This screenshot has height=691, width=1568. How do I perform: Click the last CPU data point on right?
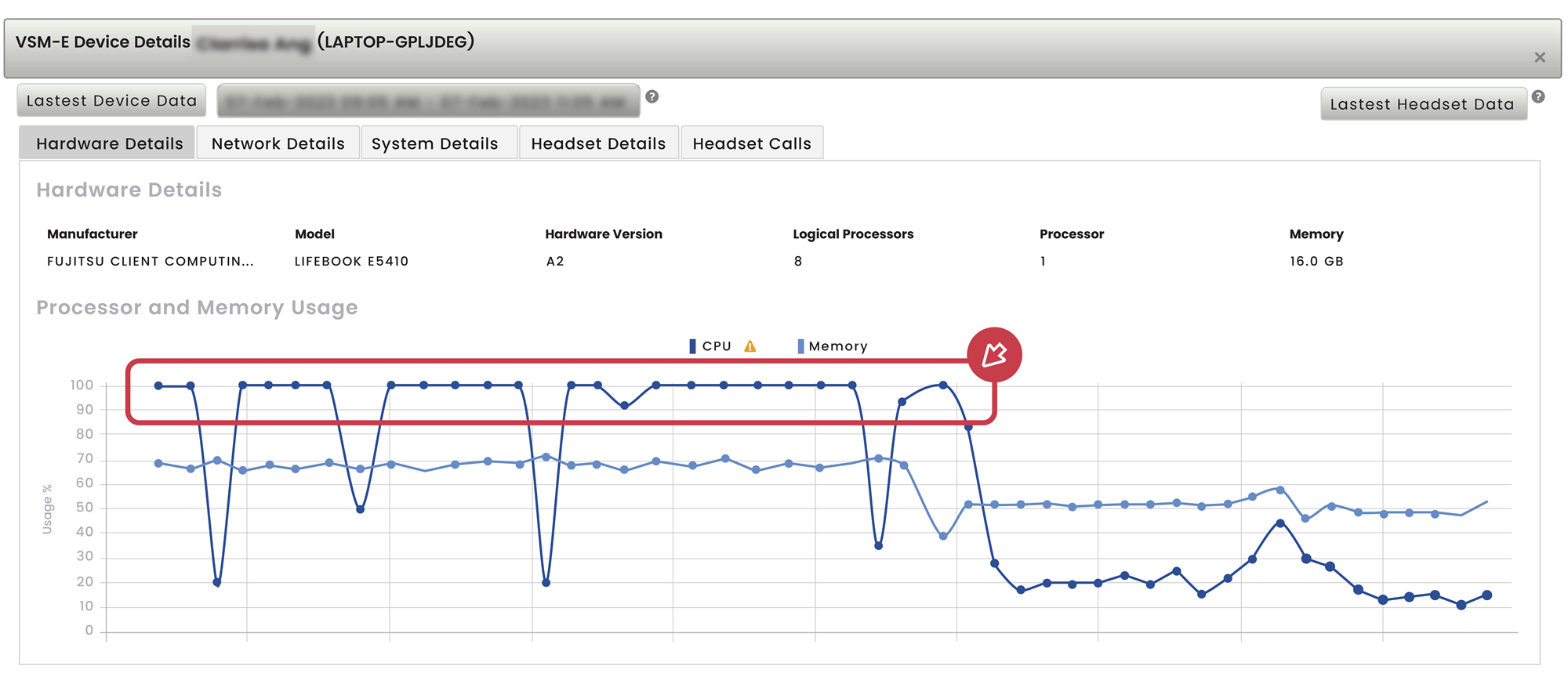pyautogui.click(x=1486, y=595)
